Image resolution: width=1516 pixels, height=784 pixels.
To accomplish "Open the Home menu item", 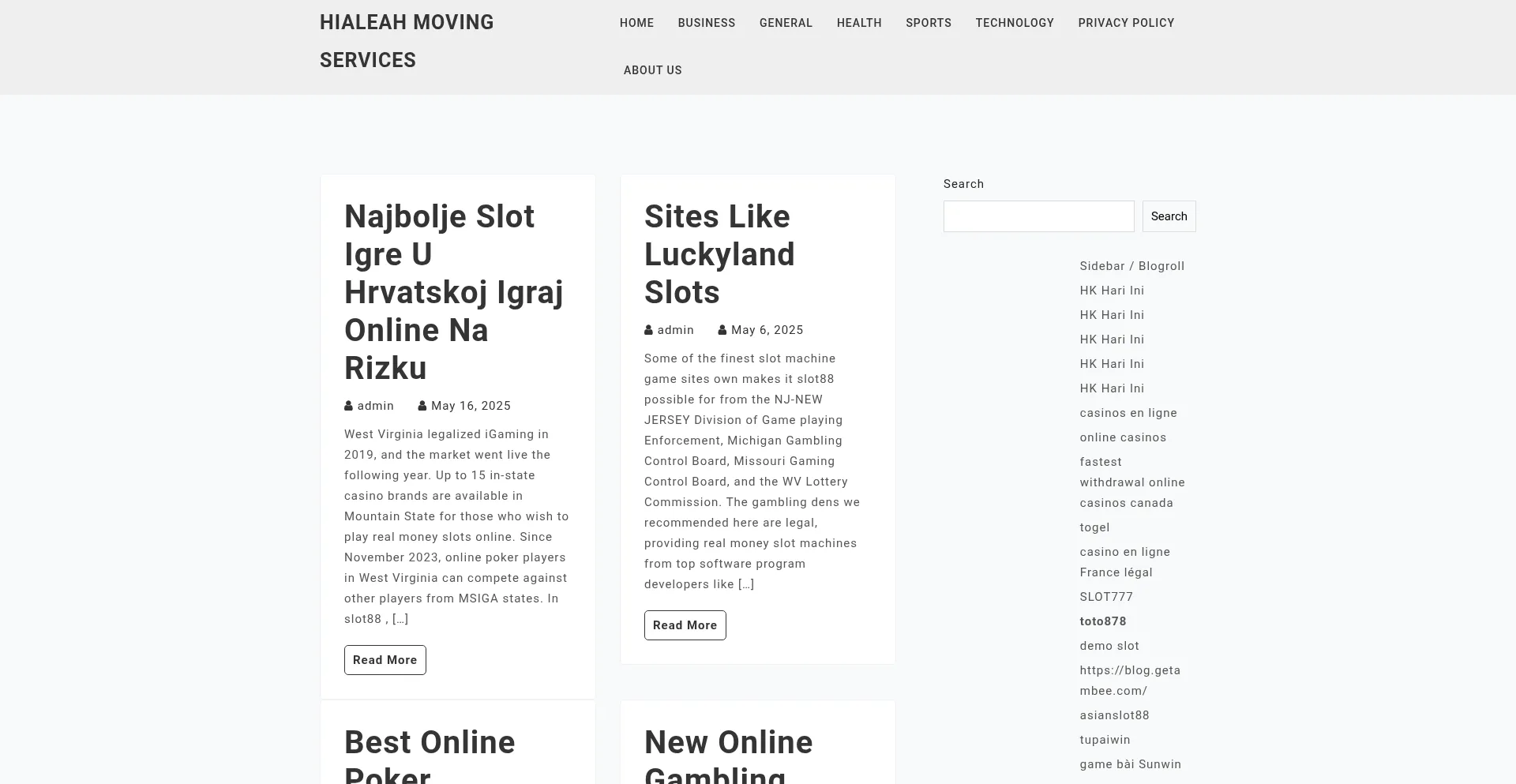I will pos(636,23).
